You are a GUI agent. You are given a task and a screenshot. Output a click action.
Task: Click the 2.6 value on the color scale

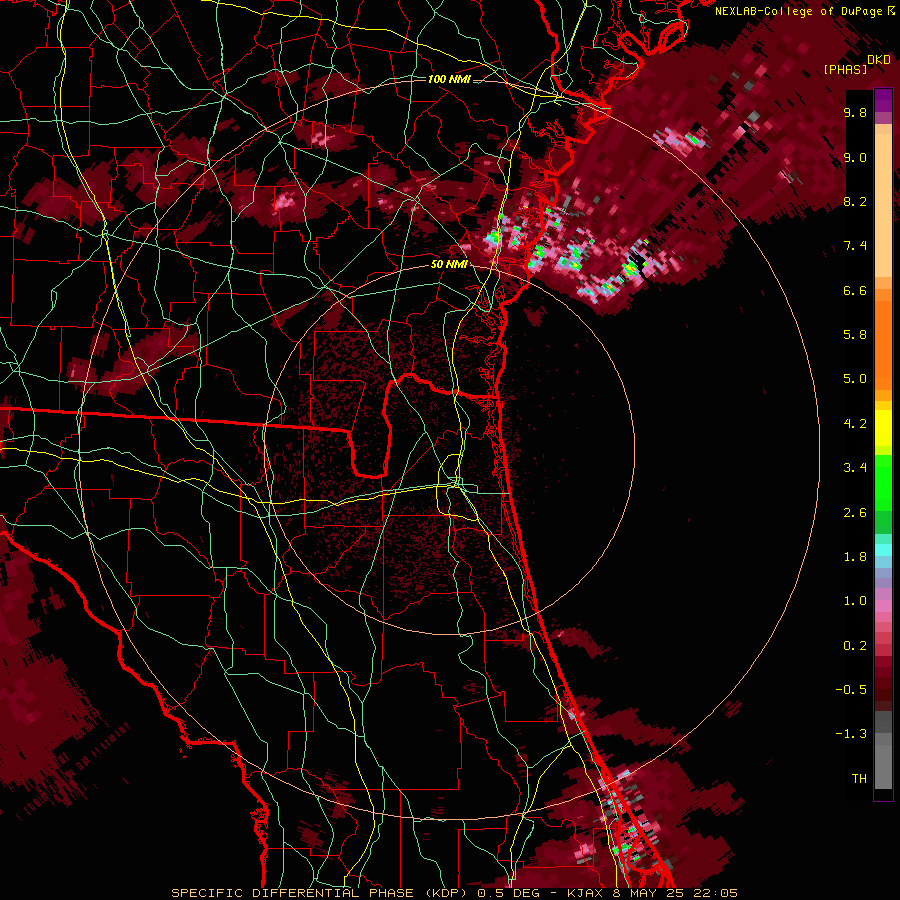pyautogui.click(x=855, y=513)
